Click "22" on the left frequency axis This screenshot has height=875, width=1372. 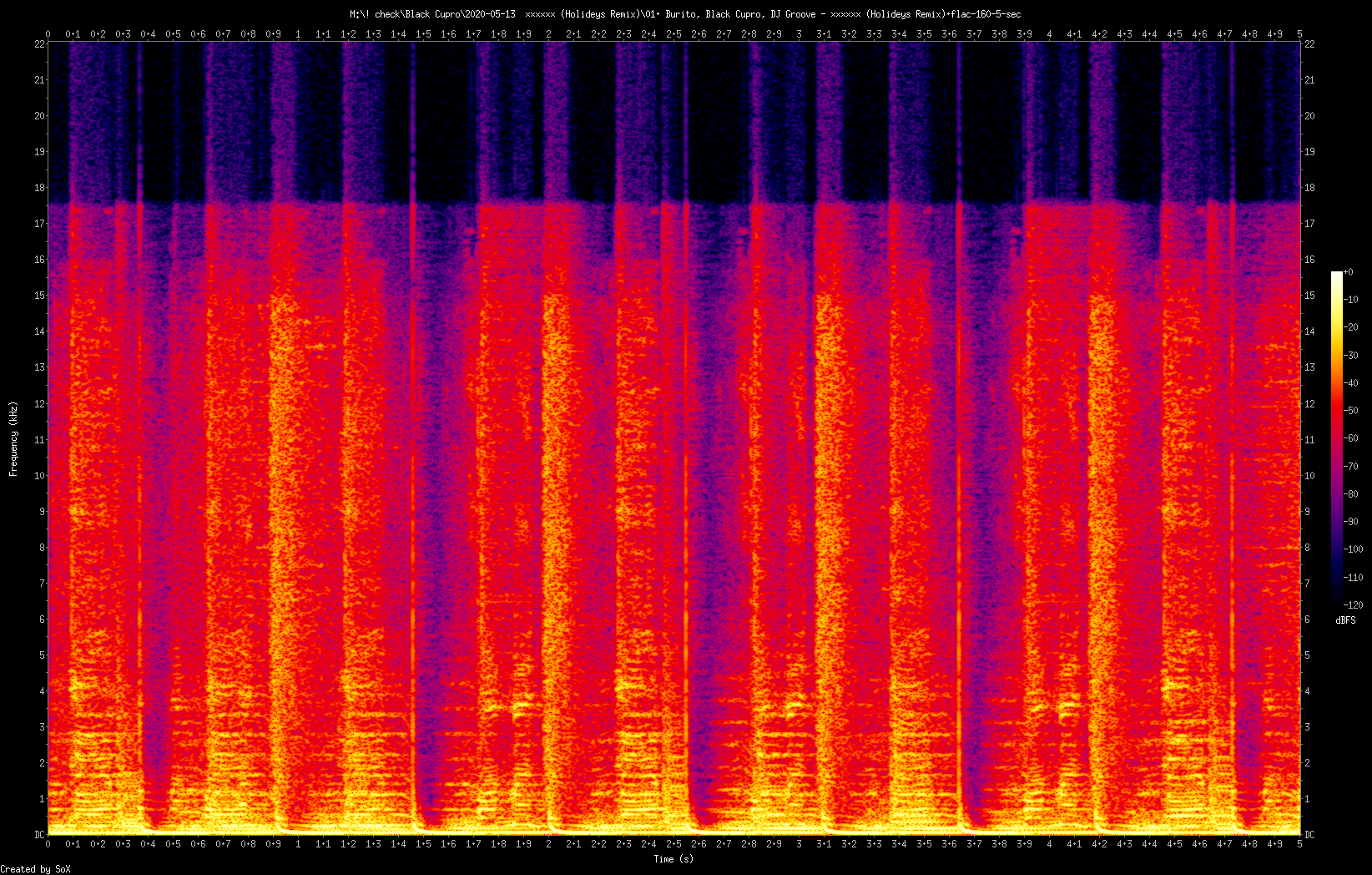point(39,44)
